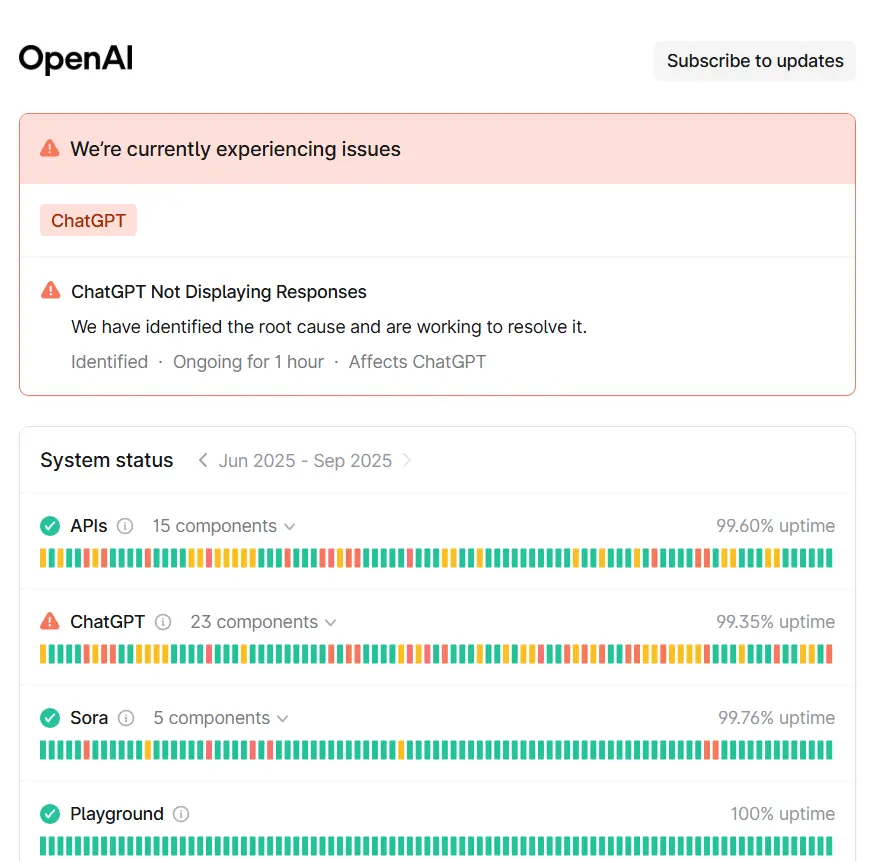Open the ChatGPT Not Displaying Responses incident
873x861 pixels.
(x=219, y=292)
